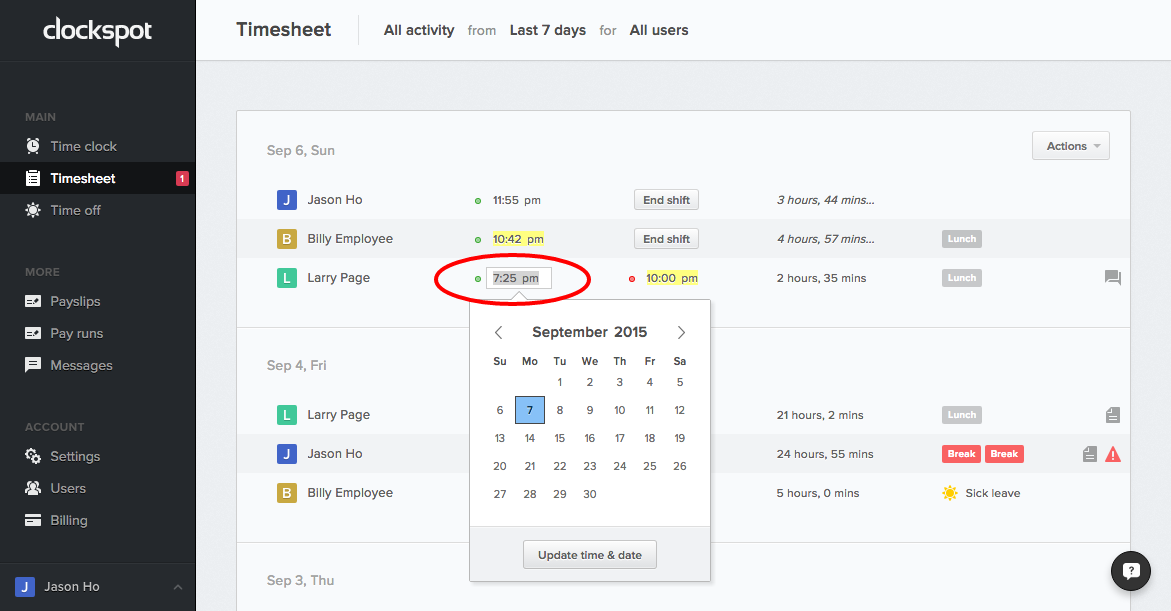This screenshot has height=611, width=1171.
Task: Go to previous month in calendar
Action: [499, 332]
